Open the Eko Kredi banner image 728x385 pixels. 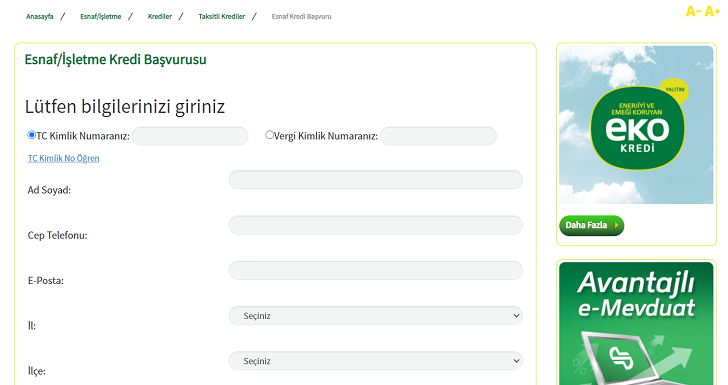point(636,125)
